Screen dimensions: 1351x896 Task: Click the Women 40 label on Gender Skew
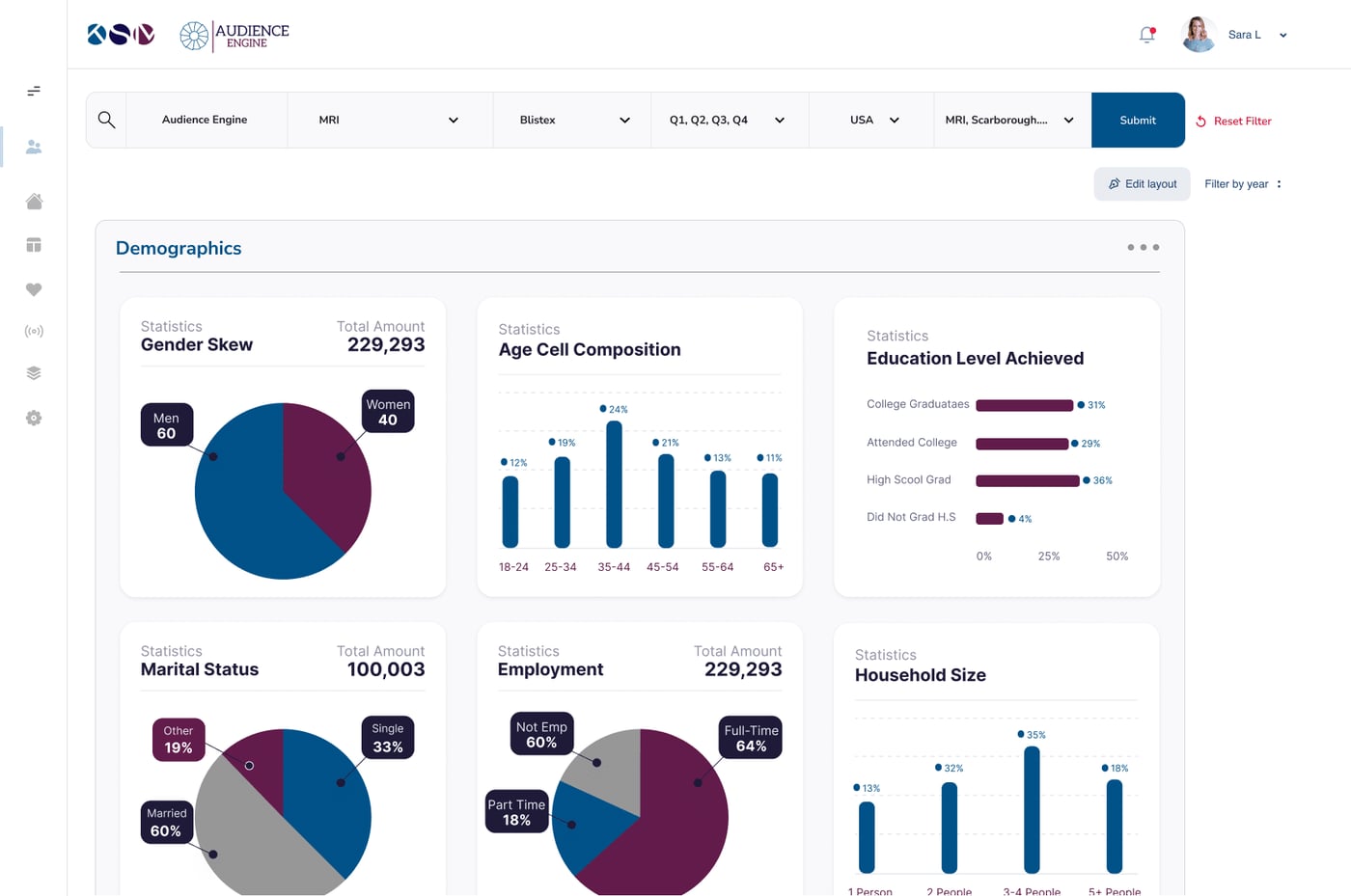tap(388, 412)
